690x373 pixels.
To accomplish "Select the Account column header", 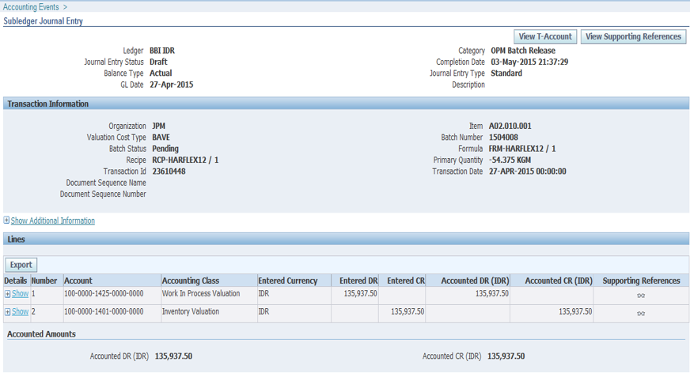I will [x=78, y=281].
